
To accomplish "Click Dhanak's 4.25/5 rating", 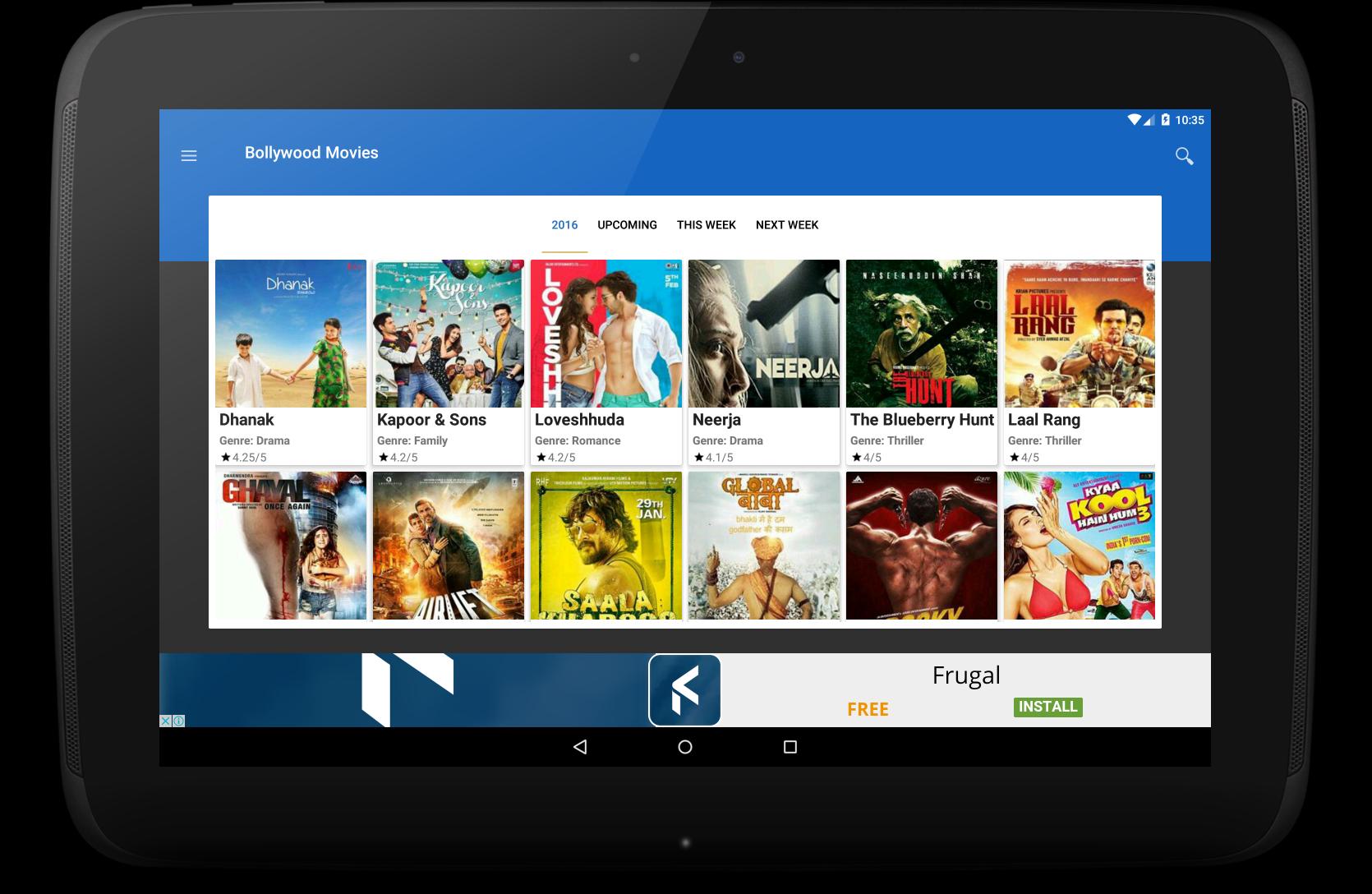I will pyautogui.click(x=243, y=458).
